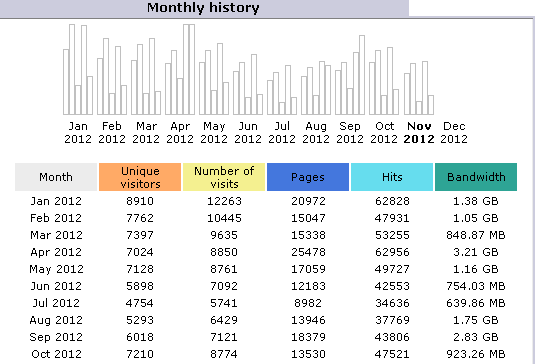This screenshot has width=536, height=364.
Task: Select the bold Nov 2012 chart label
Action: point(419,133)
